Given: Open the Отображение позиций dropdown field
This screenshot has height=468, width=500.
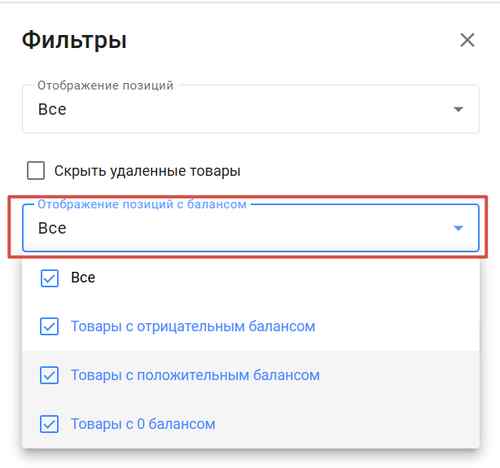Looking at the screenshot, I should pyautogui.click(x=251, y=109).
